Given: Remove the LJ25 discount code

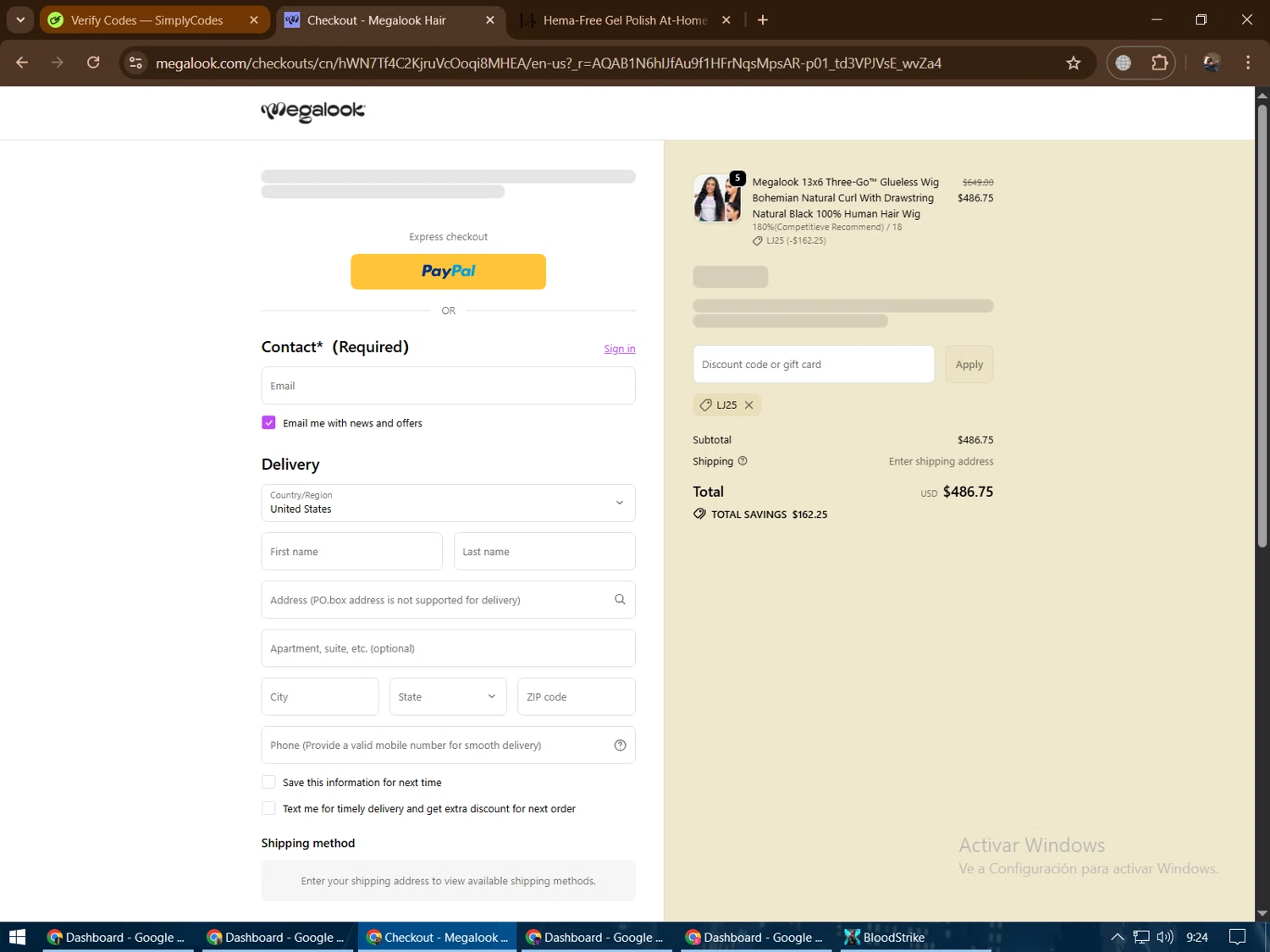Looking at the screenshot, I should coord(749,405).
